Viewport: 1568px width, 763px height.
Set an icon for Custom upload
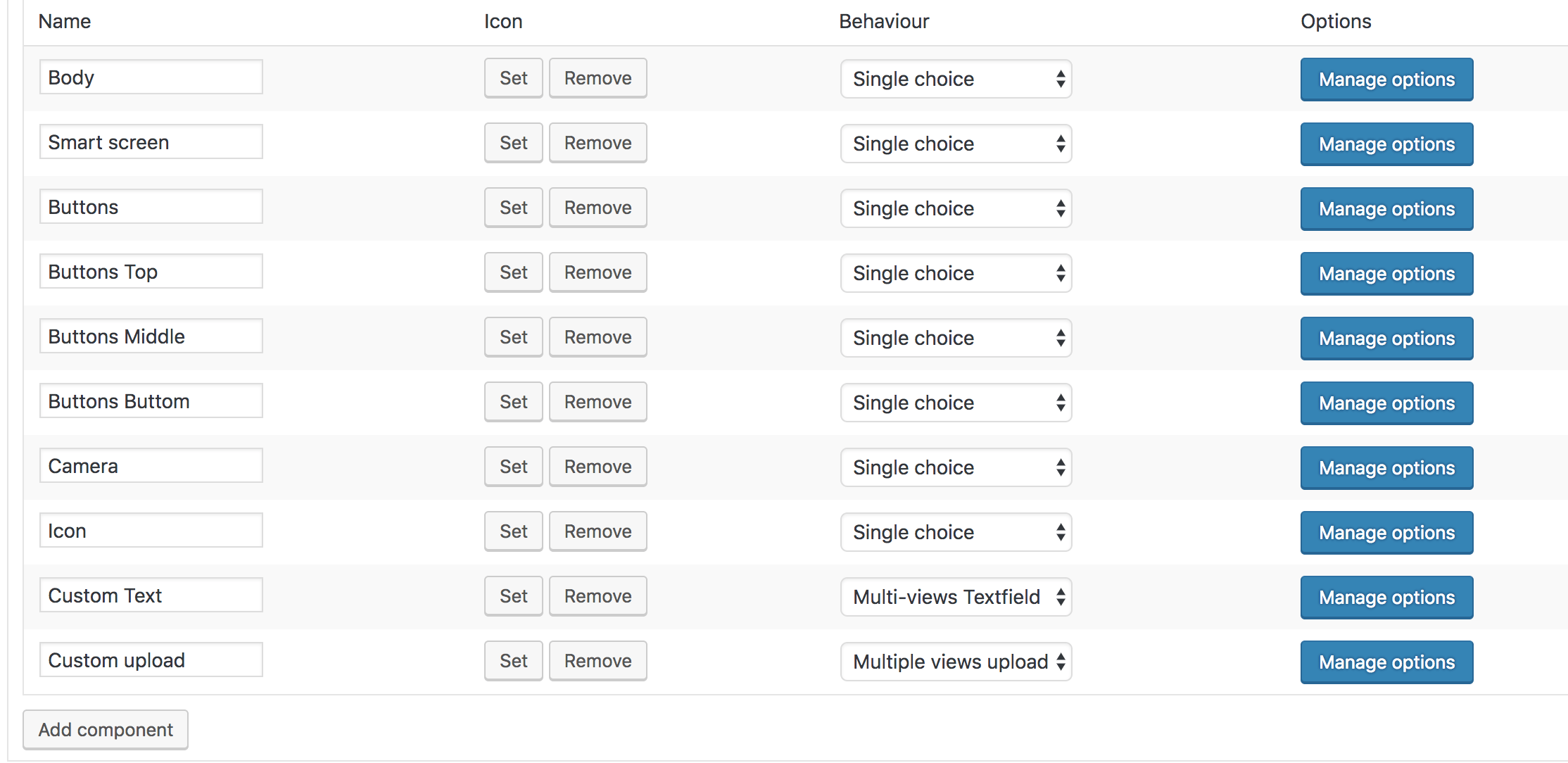(514, 661)
